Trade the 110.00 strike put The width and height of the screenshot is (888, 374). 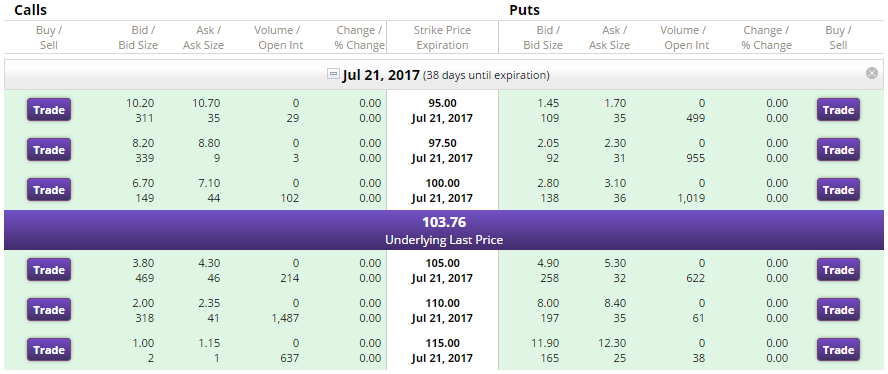[838, 310]
